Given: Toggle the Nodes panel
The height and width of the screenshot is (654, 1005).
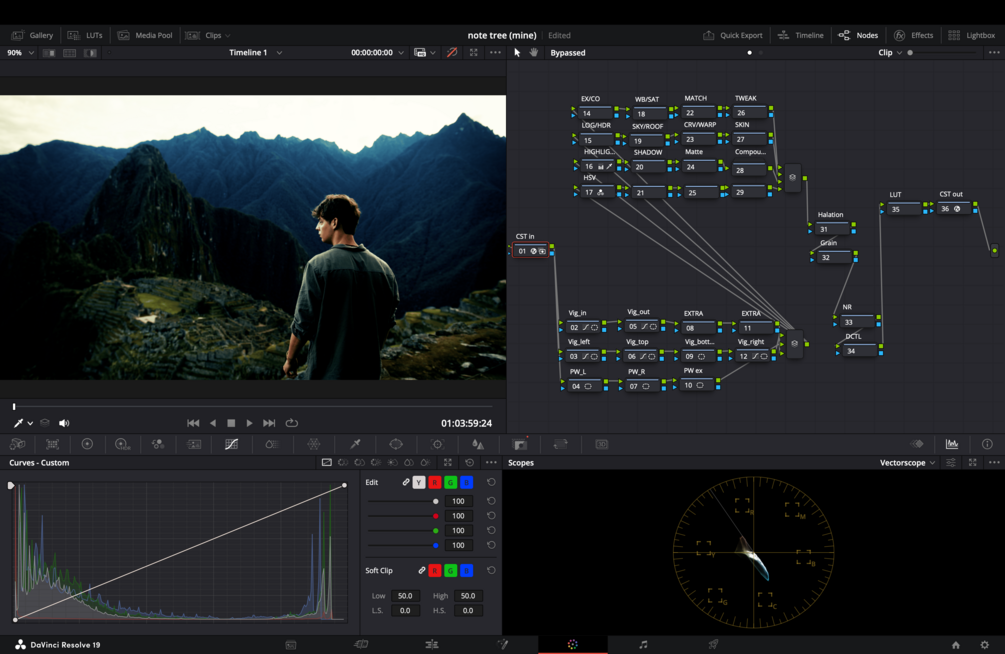Looking at the screenshot, I should click(858, 35).
